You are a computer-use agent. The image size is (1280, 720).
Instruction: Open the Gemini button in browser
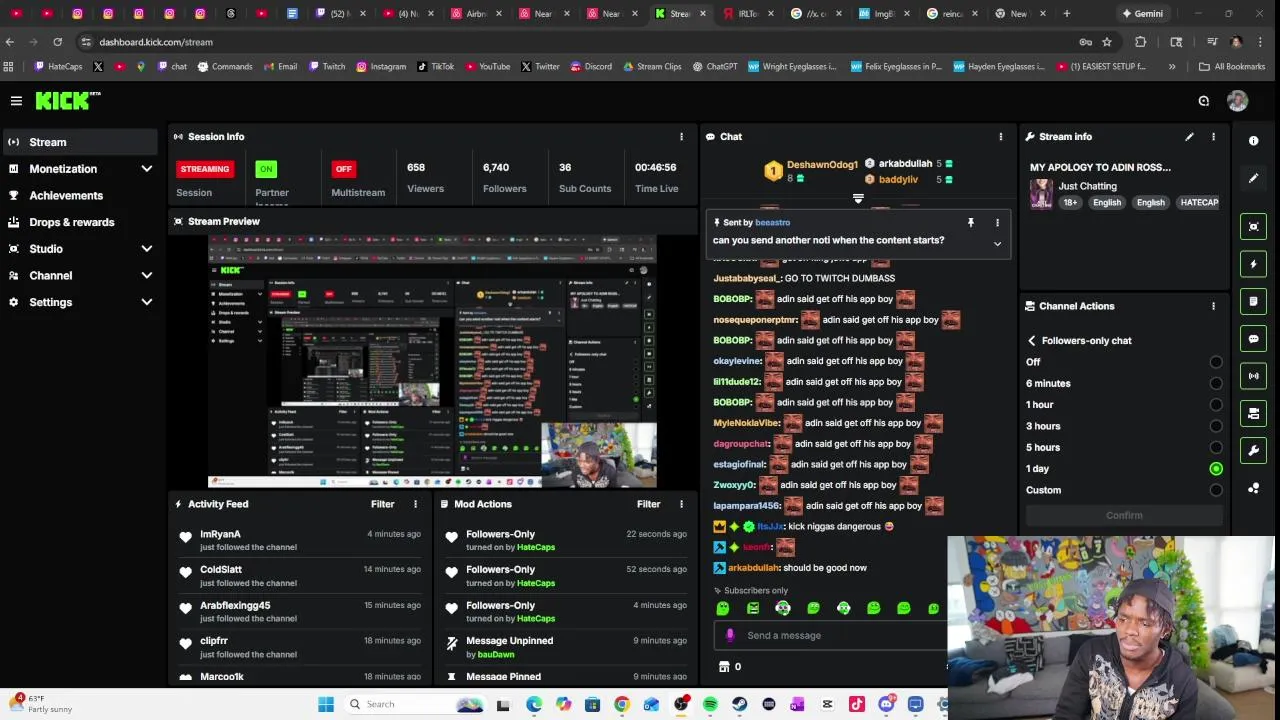(x=1141, y=14)
